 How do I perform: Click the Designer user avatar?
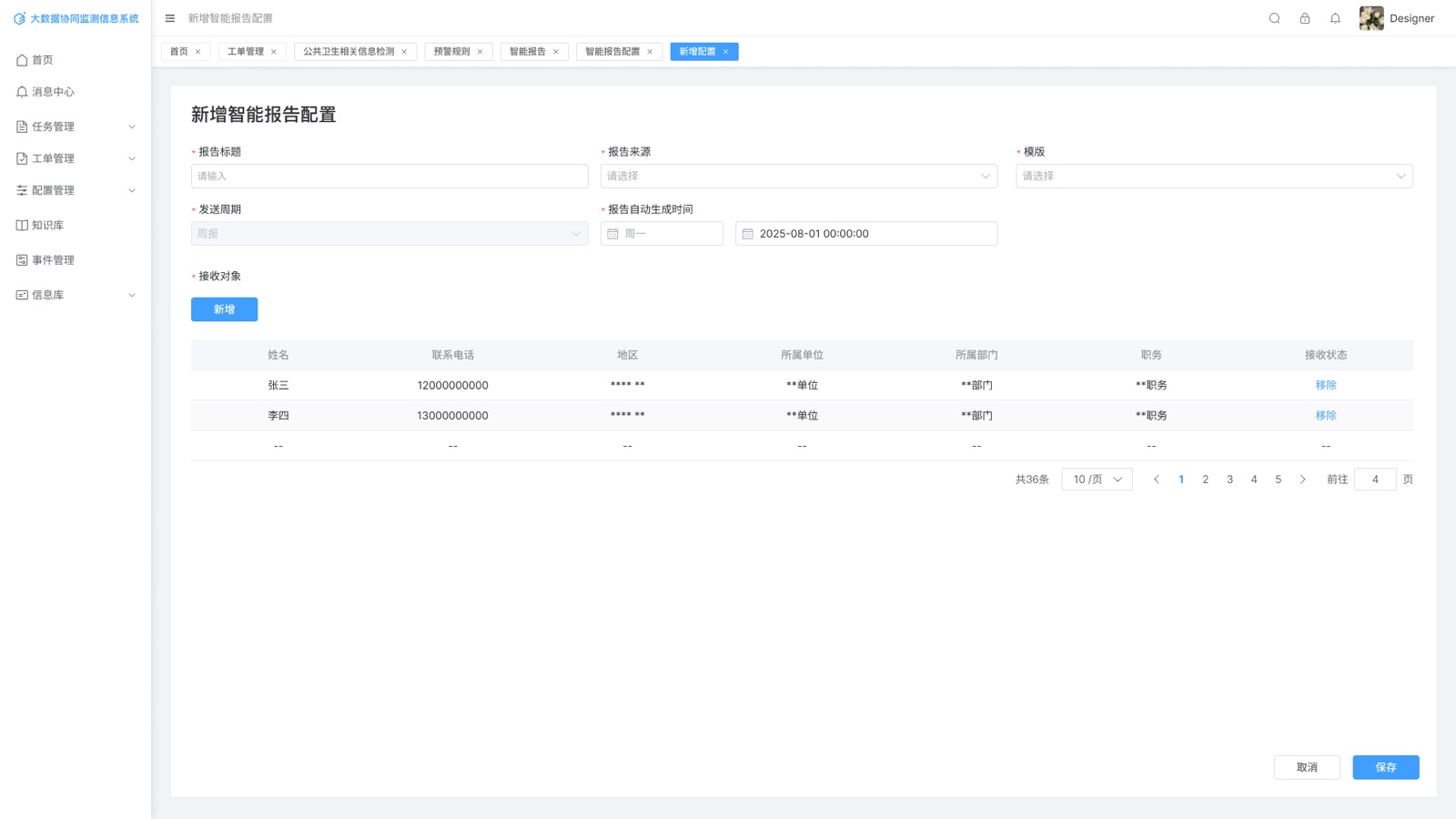coord(1371,18)
